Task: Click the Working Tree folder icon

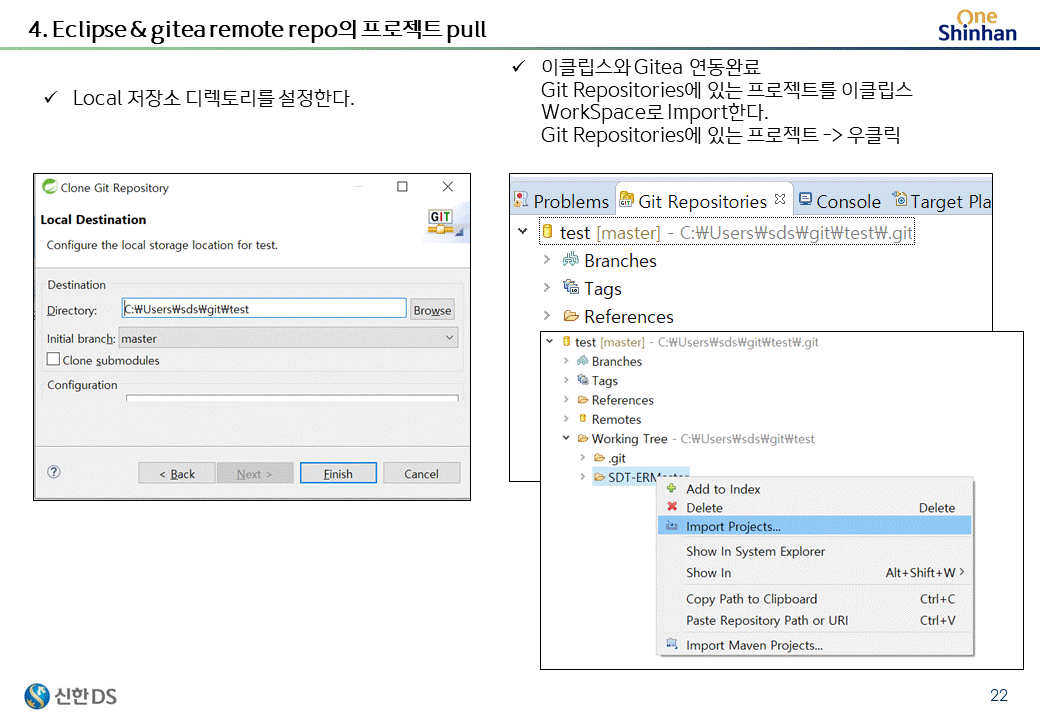Action: click(x=583, y=438)
